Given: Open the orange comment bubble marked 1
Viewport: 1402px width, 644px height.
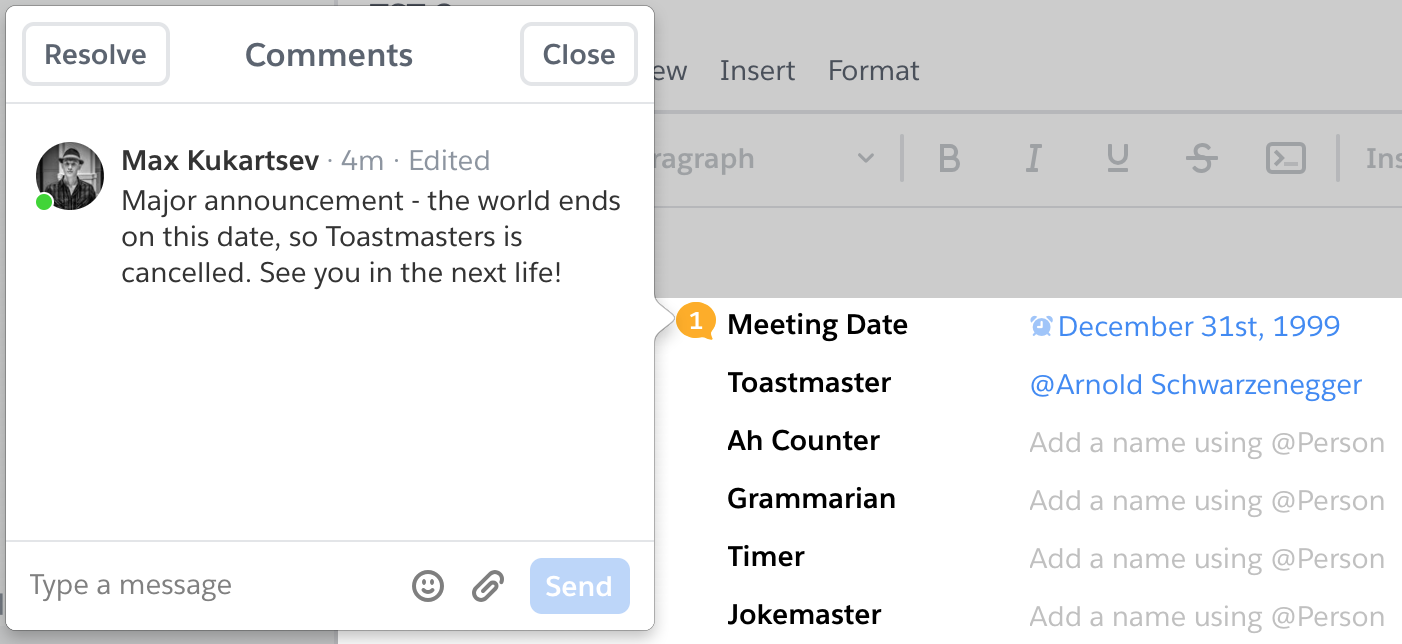Looking at the screenshot, I should pos(697,322).
